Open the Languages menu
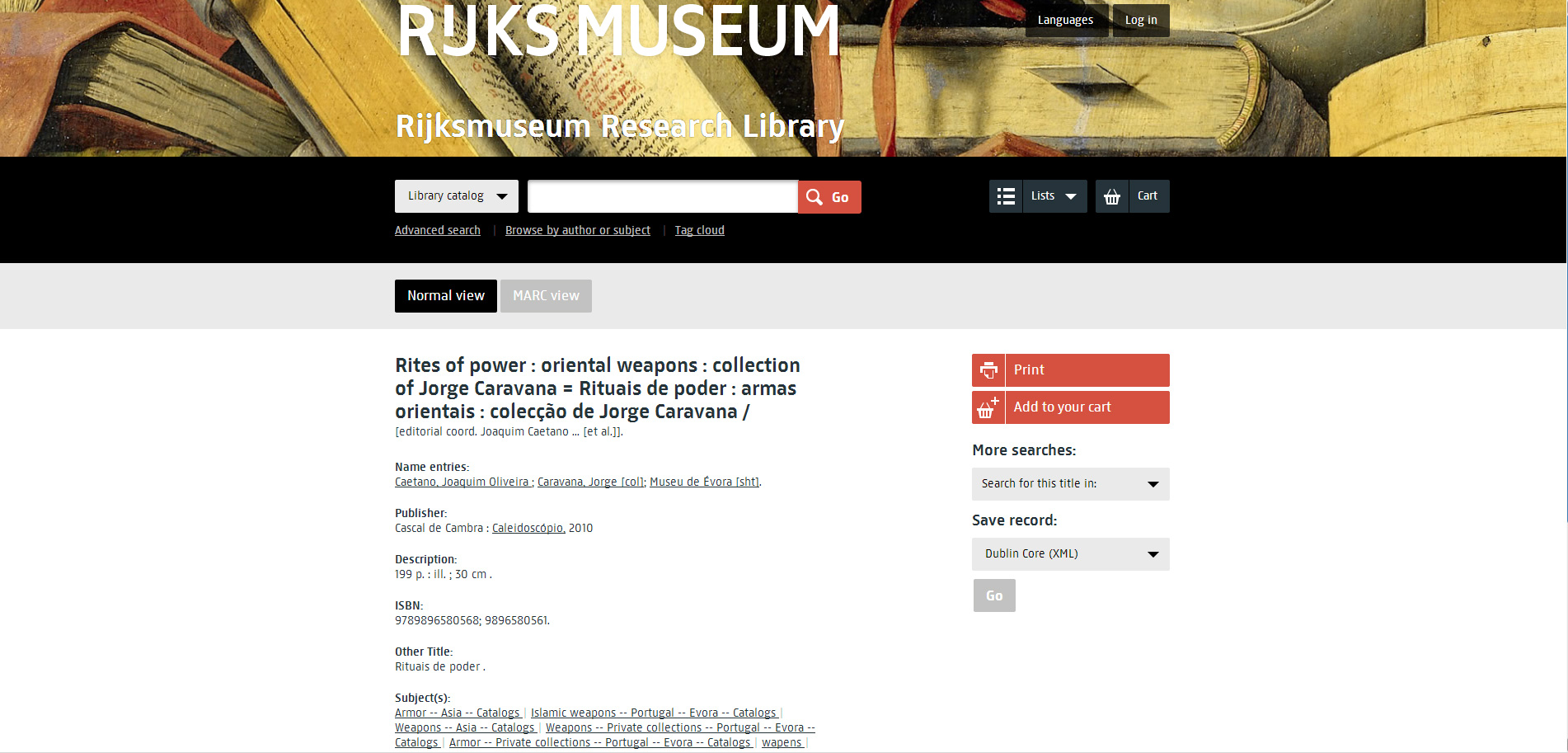1568x753 pixels. tap(1065, 21)
